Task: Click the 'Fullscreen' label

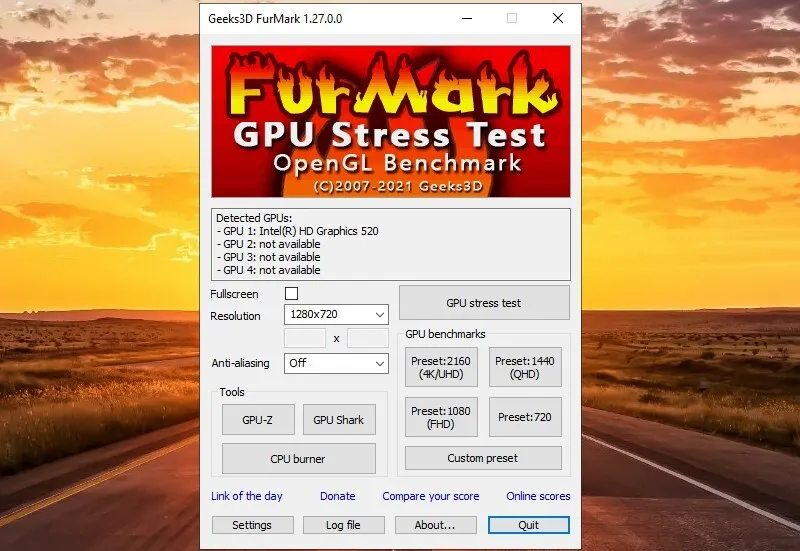Action: (234, 294)
